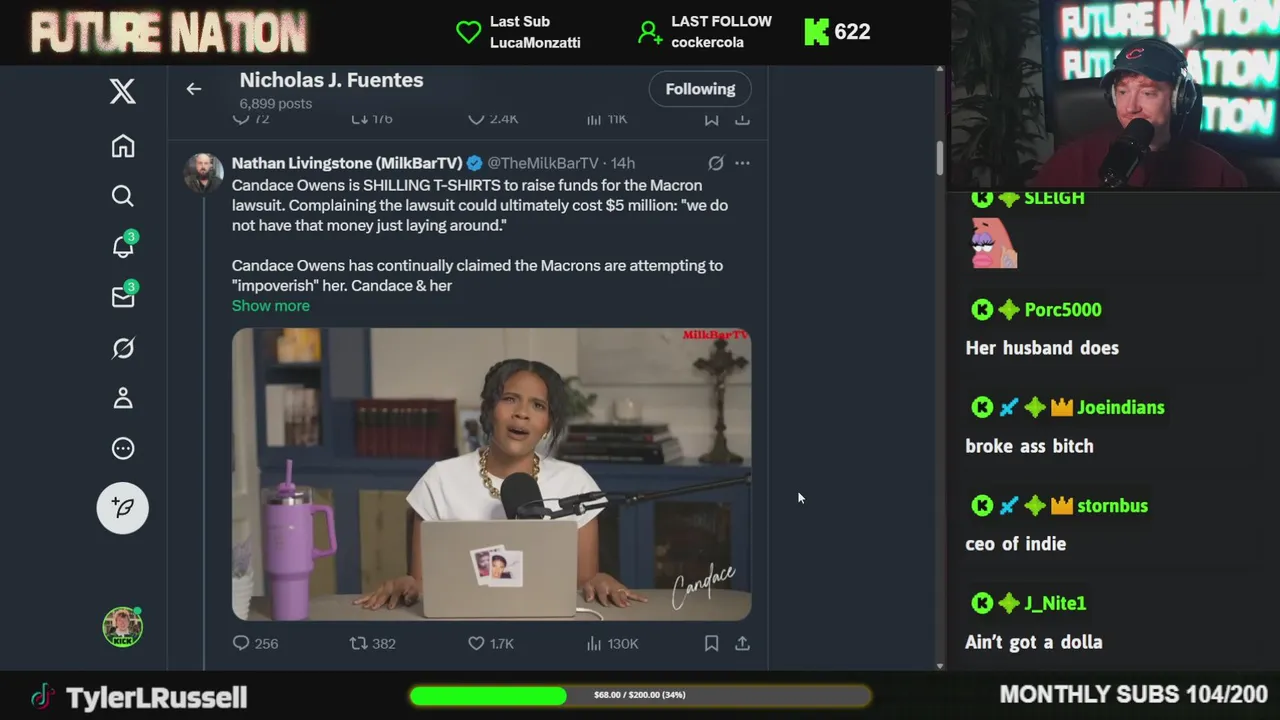Open the Grok icon in sidebar
This screenshot has height=720, width=1280.
pyautogui.click(x=122, y=348)
